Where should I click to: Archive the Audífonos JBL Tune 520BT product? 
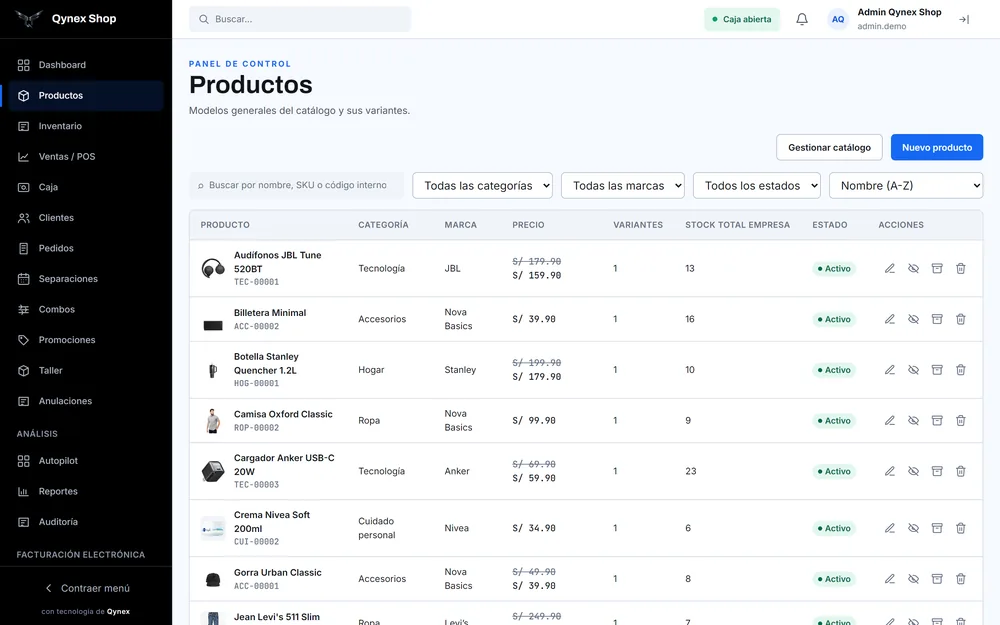(x=937, y=268)
